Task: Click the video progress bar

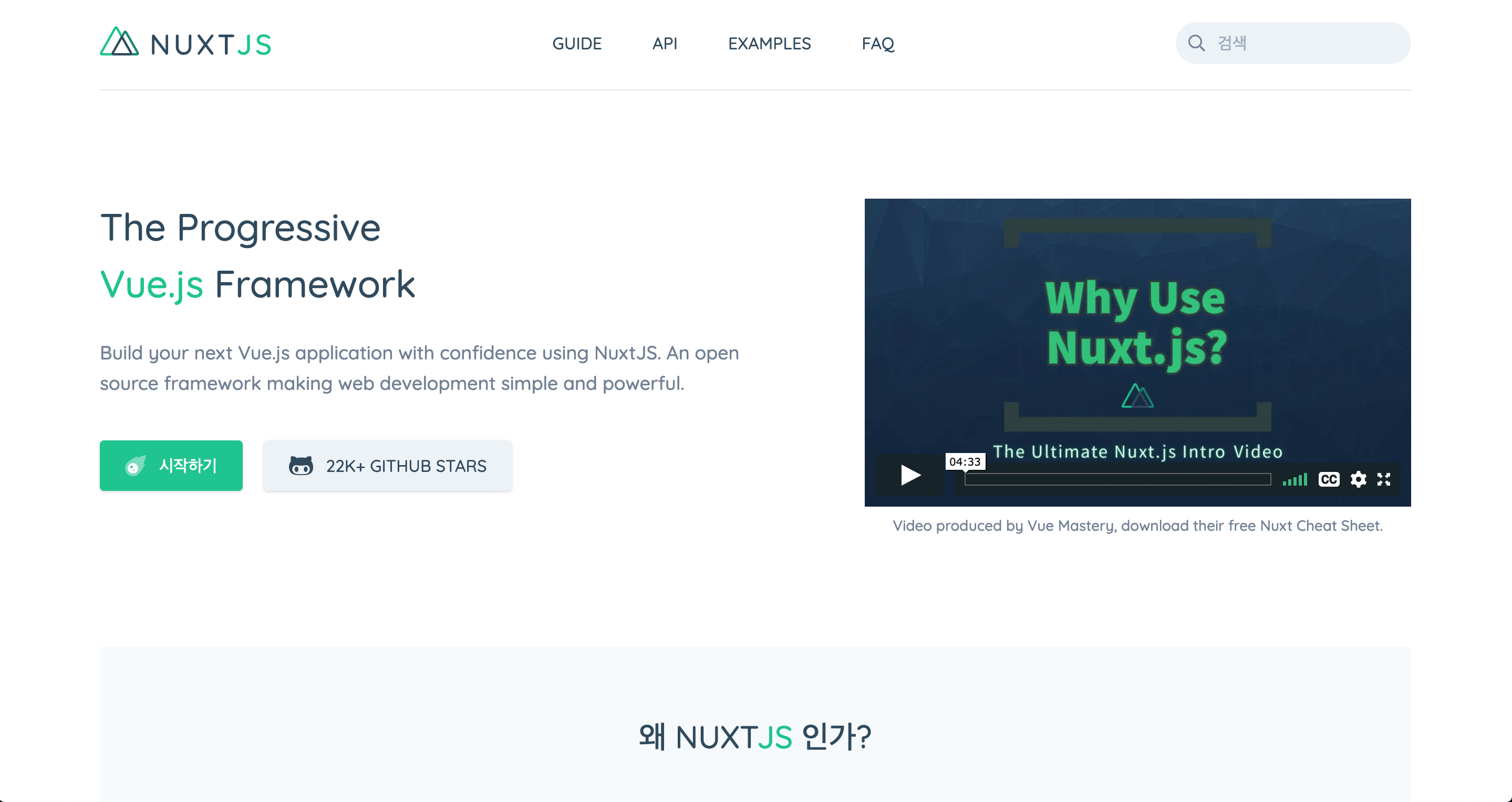Action: [x=1117, y=480]
